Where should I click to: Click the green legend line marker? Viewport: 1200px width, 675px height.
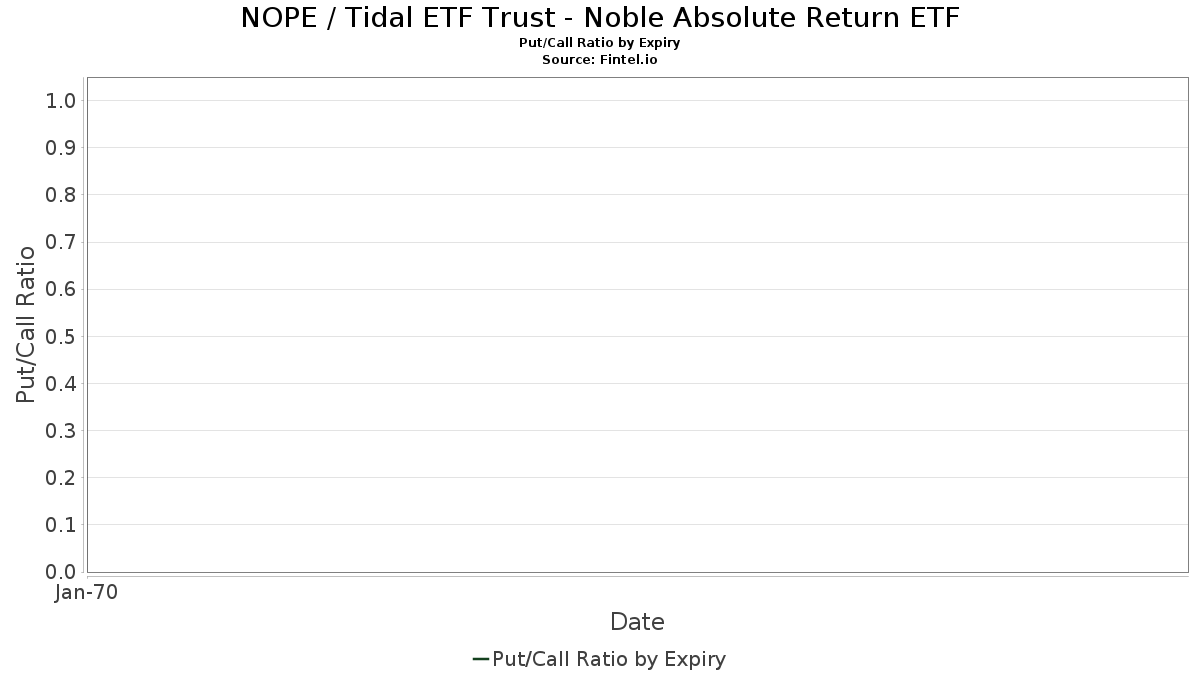pyautogui.click(x=480, y=659)
